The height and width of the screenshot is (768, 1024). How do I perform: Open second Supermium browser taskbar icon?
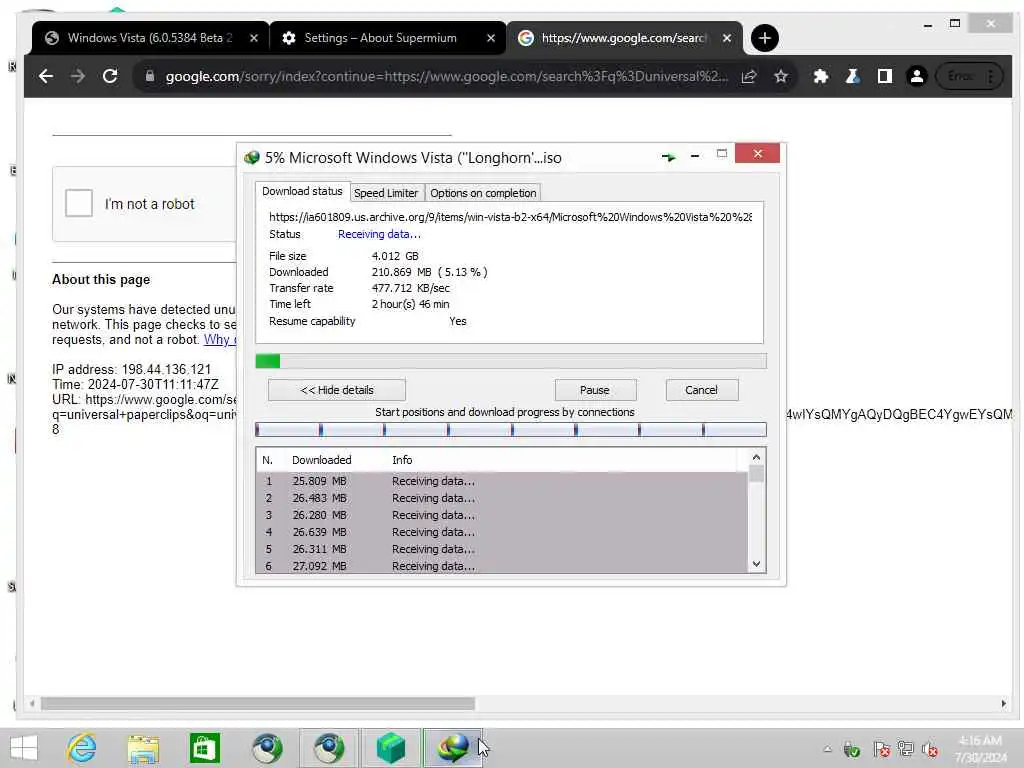[x=328, y=748]
